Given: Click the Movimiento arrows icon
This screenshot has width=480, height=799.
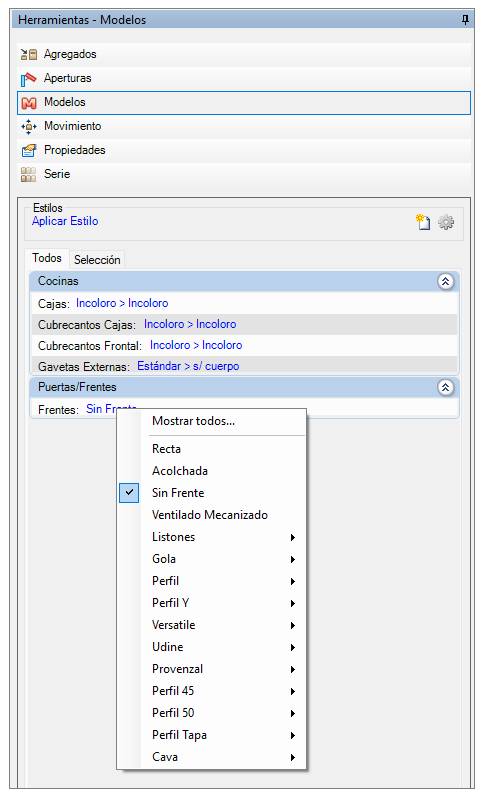Looking at the screenshot, I should click(29, 126).
